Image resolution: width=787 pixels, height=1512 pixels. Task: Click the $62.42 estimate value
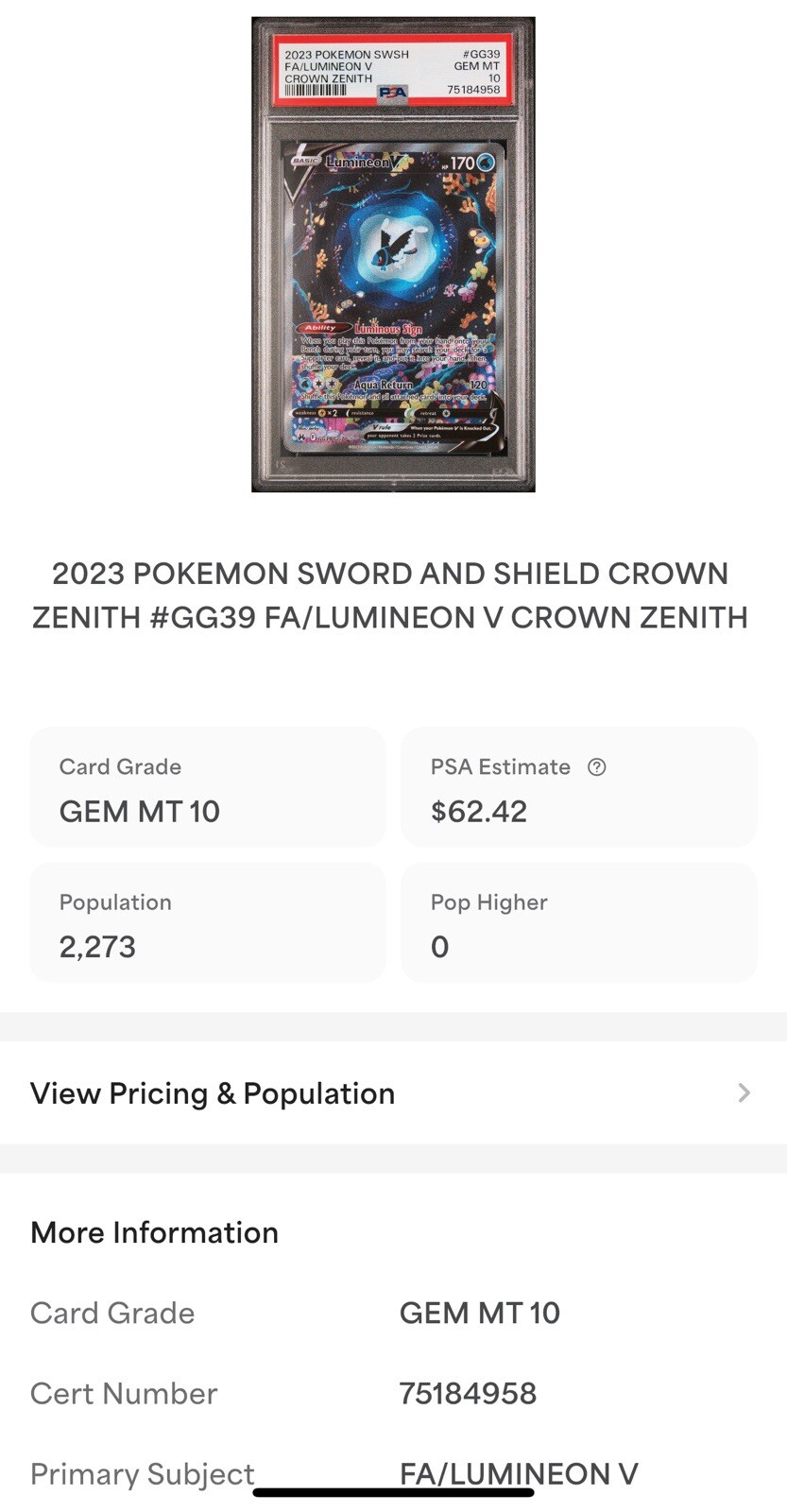coord(479,812)
